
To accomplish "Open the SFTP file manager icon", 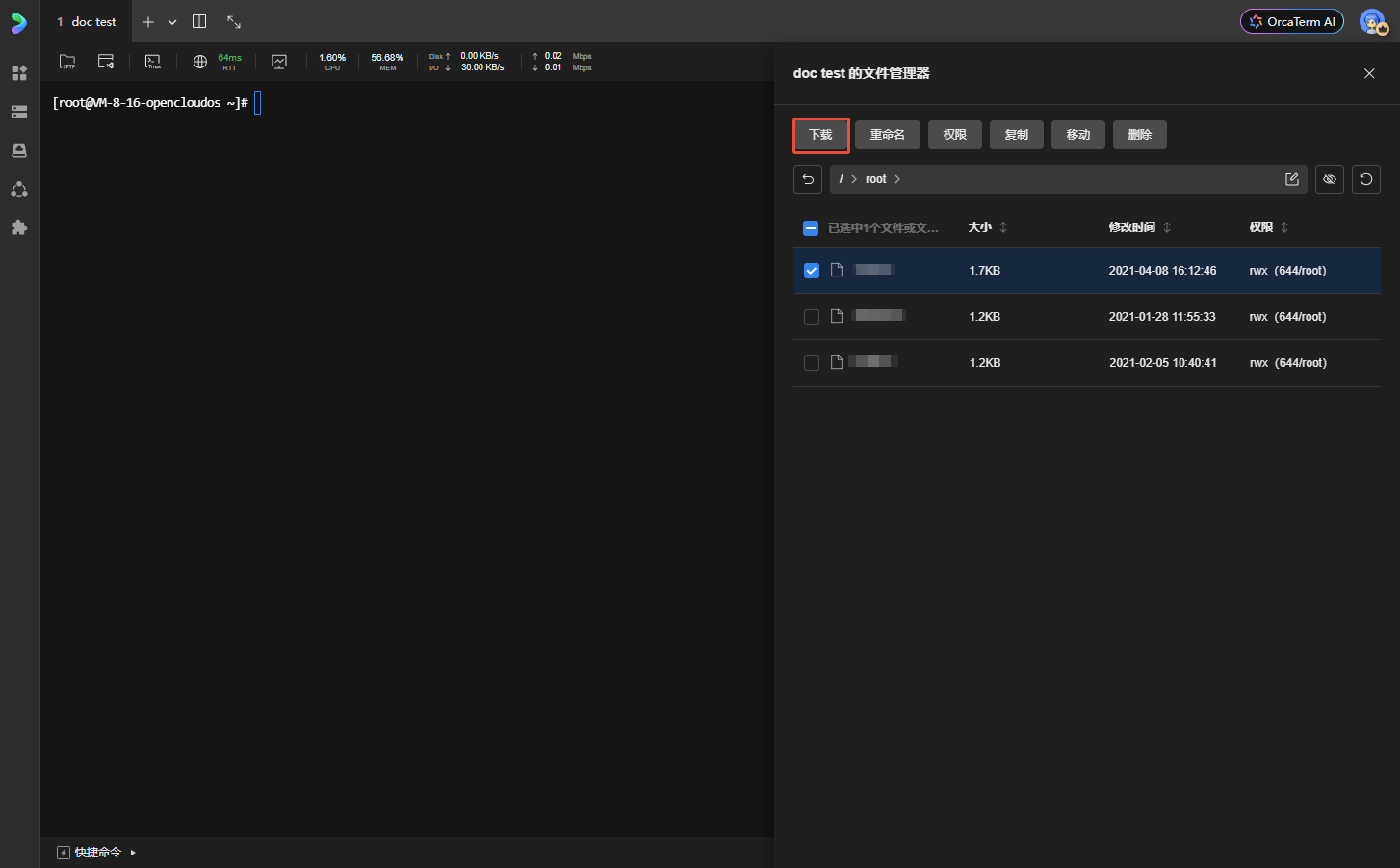I will click(67, 62).
